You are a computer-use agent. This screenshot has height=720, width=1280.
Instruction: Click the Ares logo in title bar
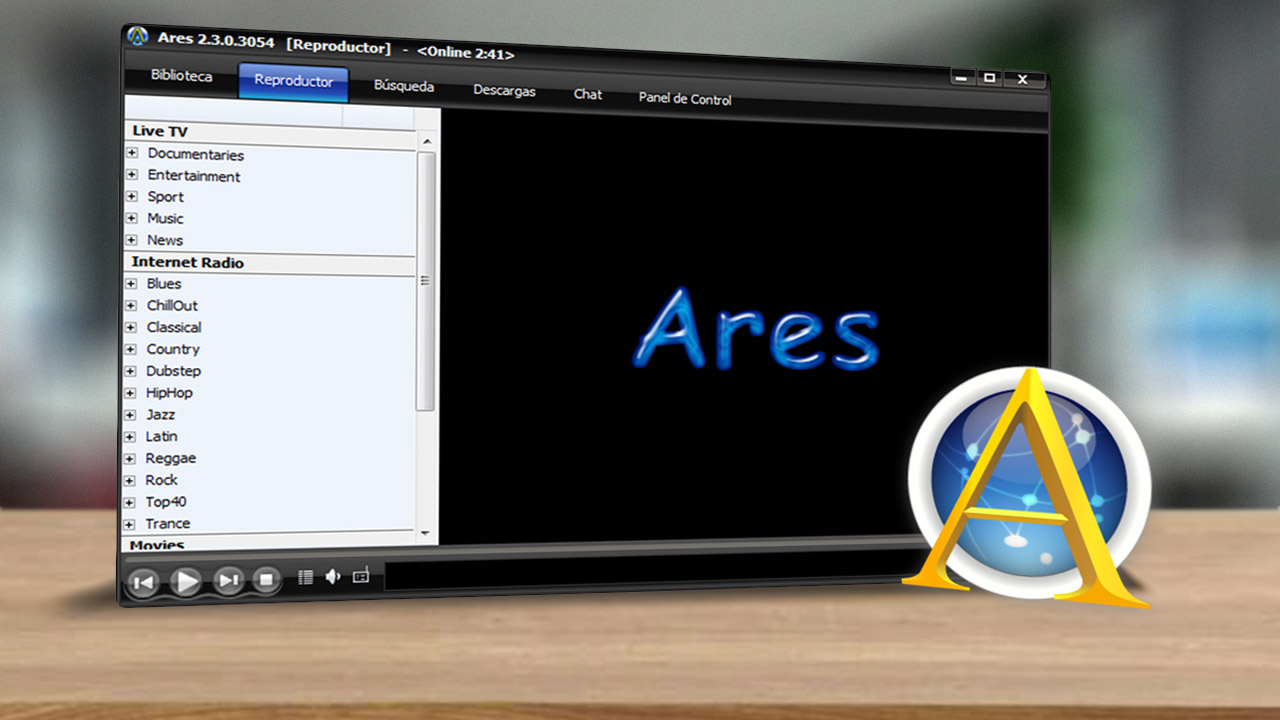click(137, 36)
